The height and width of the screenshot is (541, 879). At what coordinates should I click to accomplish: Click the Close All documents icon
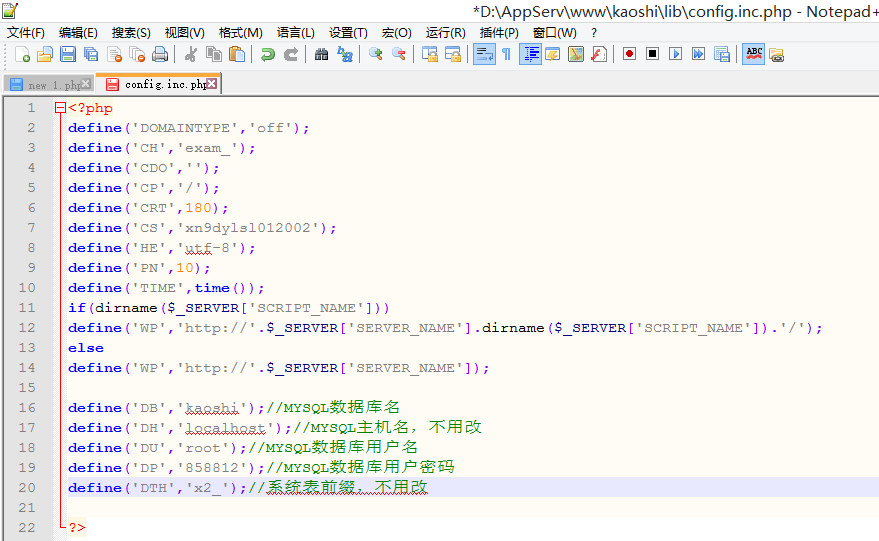click(x=137, y=54)
